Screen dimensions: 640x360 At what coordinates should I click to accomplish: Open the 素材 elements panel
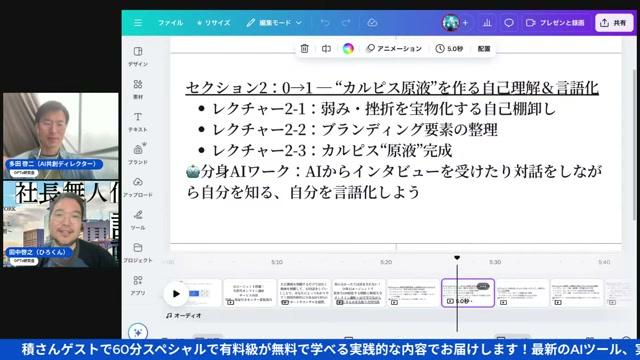coord(138,89)
